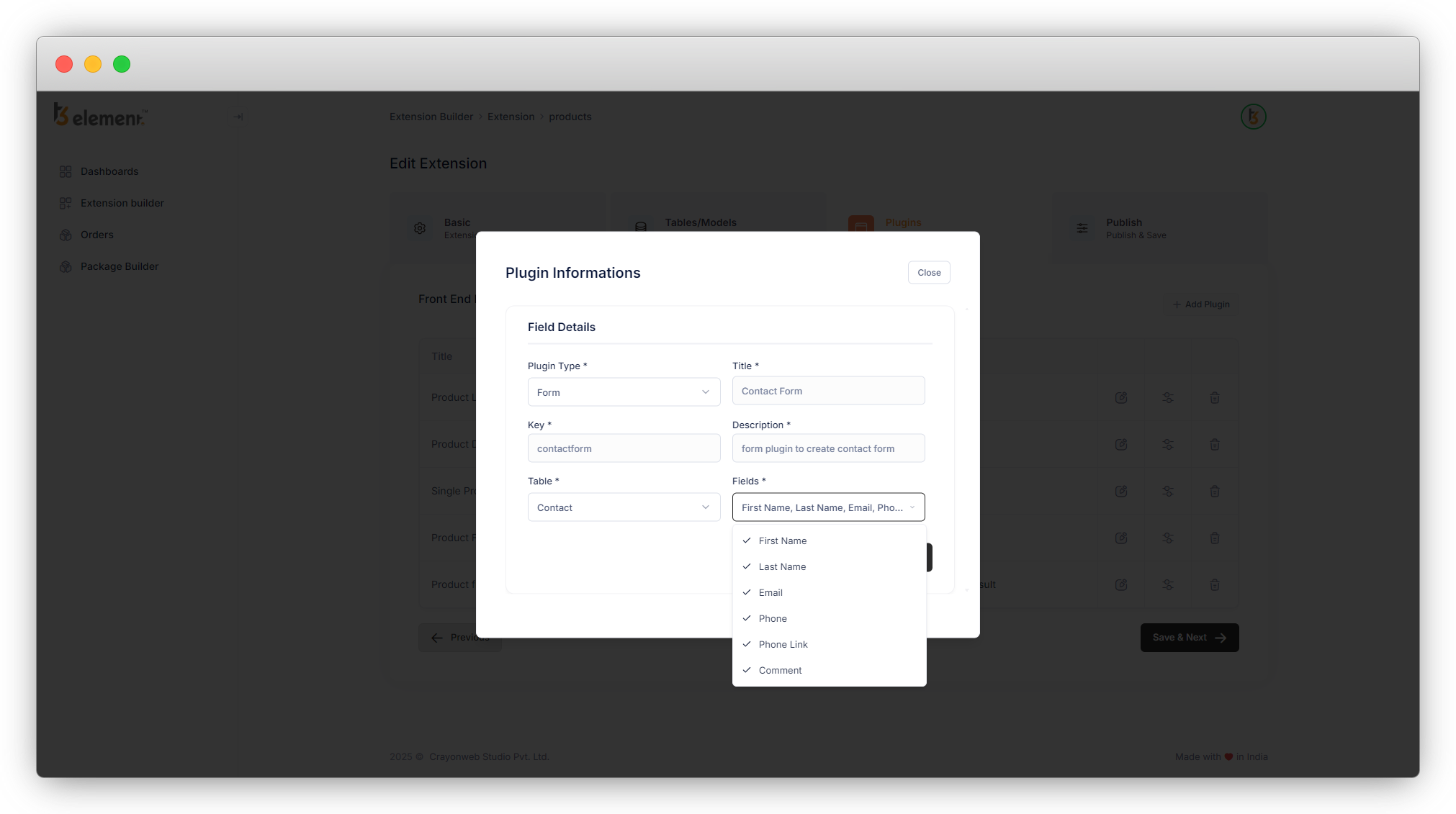Collapse the Fields multi-select dropdown
This screenshot has width=1456, height=814.
[828, 507]
